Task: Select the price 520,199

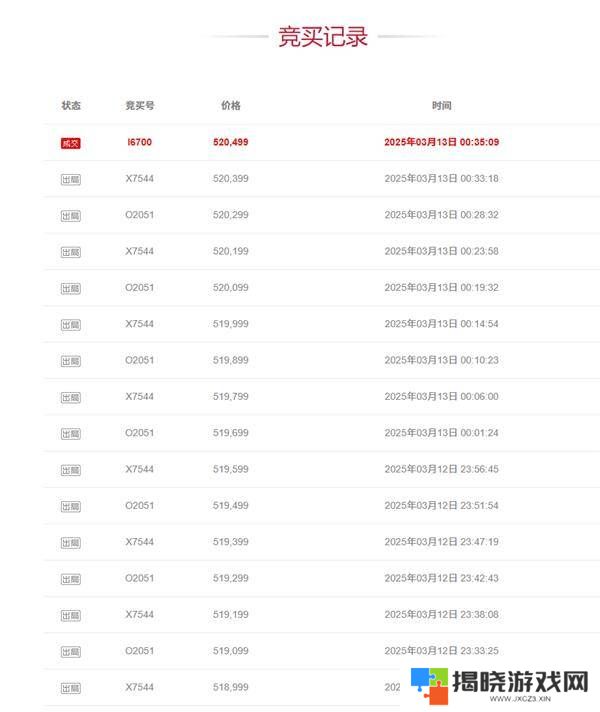Action: 231,251
